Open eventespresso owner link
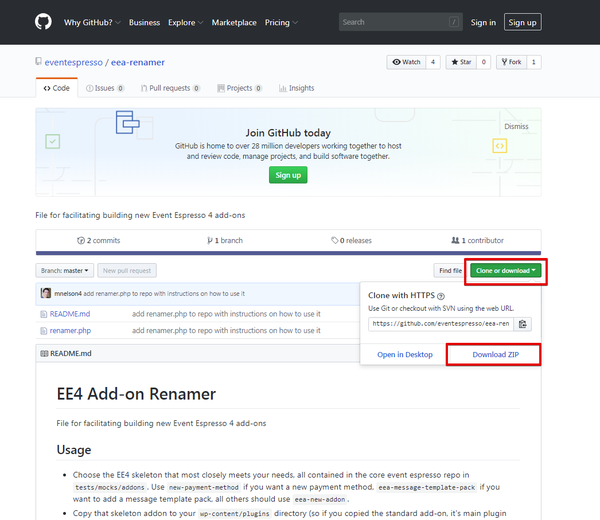 tap(73, 62)
